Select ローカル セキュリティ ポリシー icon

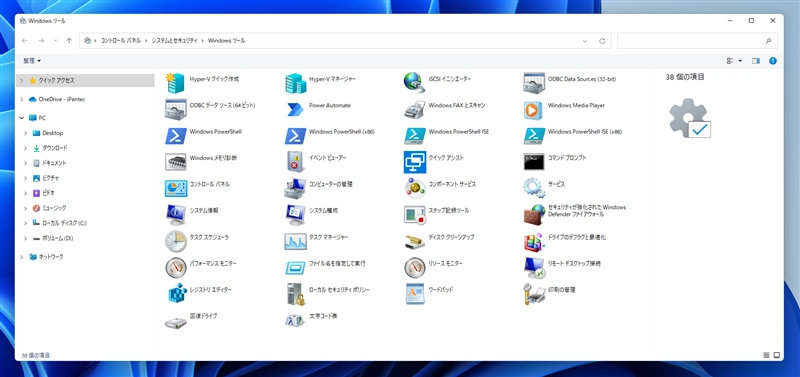(x=295, y=294)
